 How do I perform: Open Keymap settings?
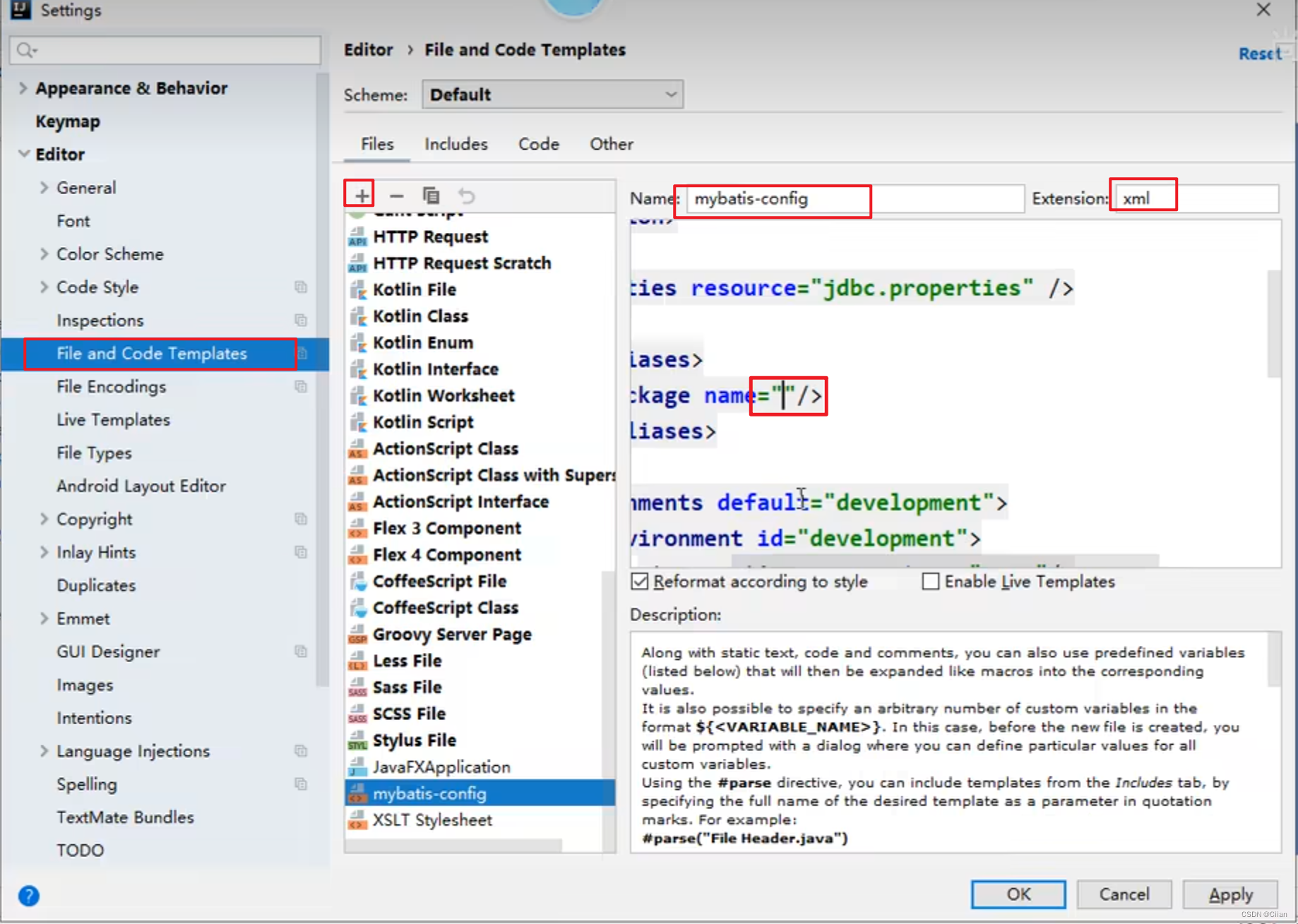(x=68, y=121)
